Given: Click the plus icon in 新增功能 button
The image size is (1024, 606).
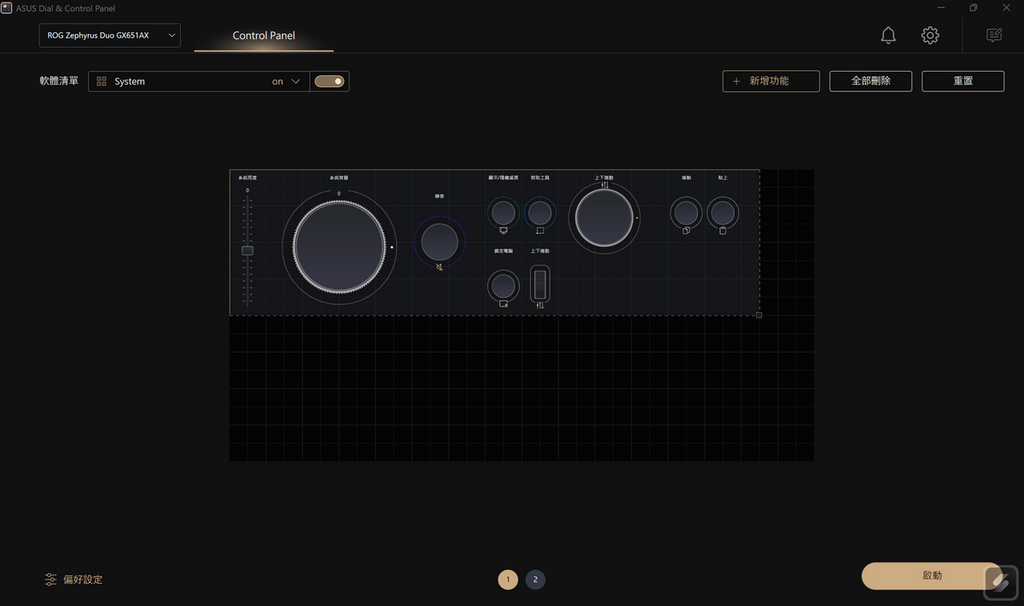Looking at the screenshot, I should tap(737, 81).
